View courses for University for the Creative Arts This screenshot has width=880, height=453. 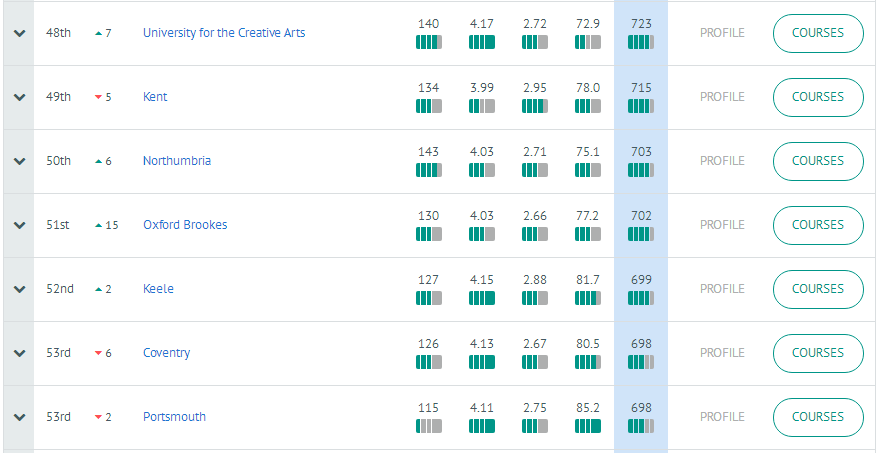click(x=818, y=33)
